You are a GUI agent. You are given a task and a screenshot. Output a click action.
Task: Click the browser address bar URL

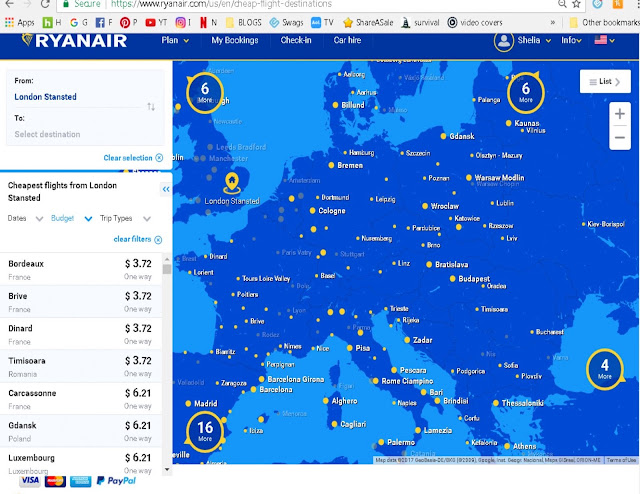[221, 4]
